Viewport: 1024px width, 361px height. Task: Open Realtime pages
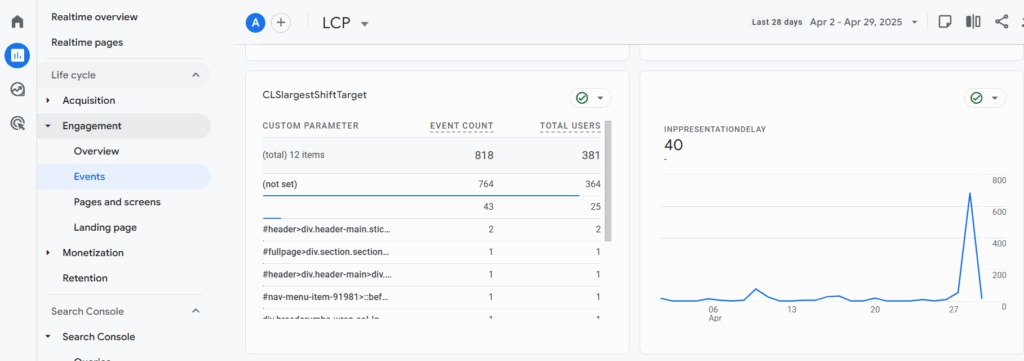(87, 42)
